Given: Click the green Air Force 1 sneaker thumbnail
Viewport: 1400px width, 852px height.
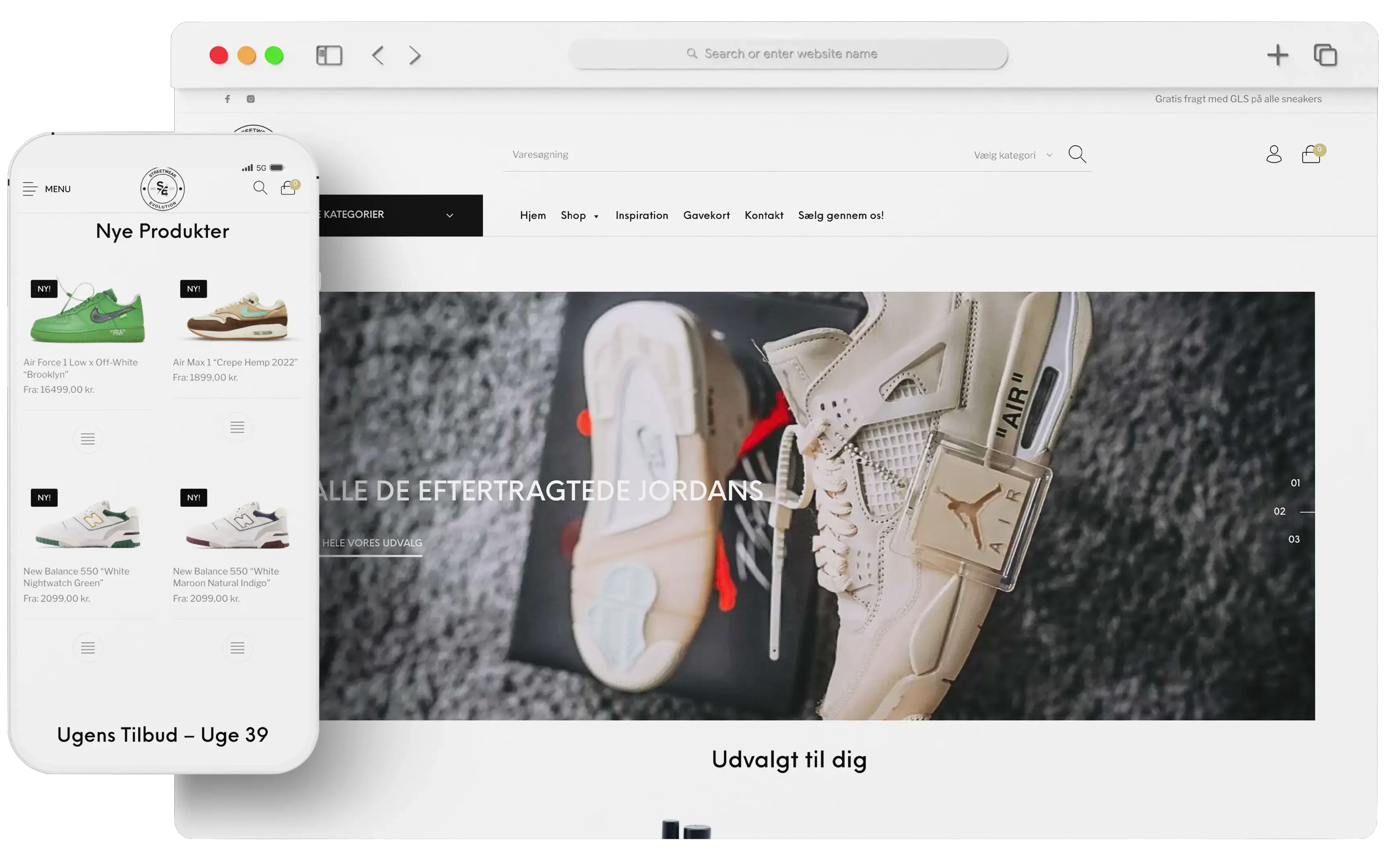Looking at the screenshot, I should click(x=87, y=312).
